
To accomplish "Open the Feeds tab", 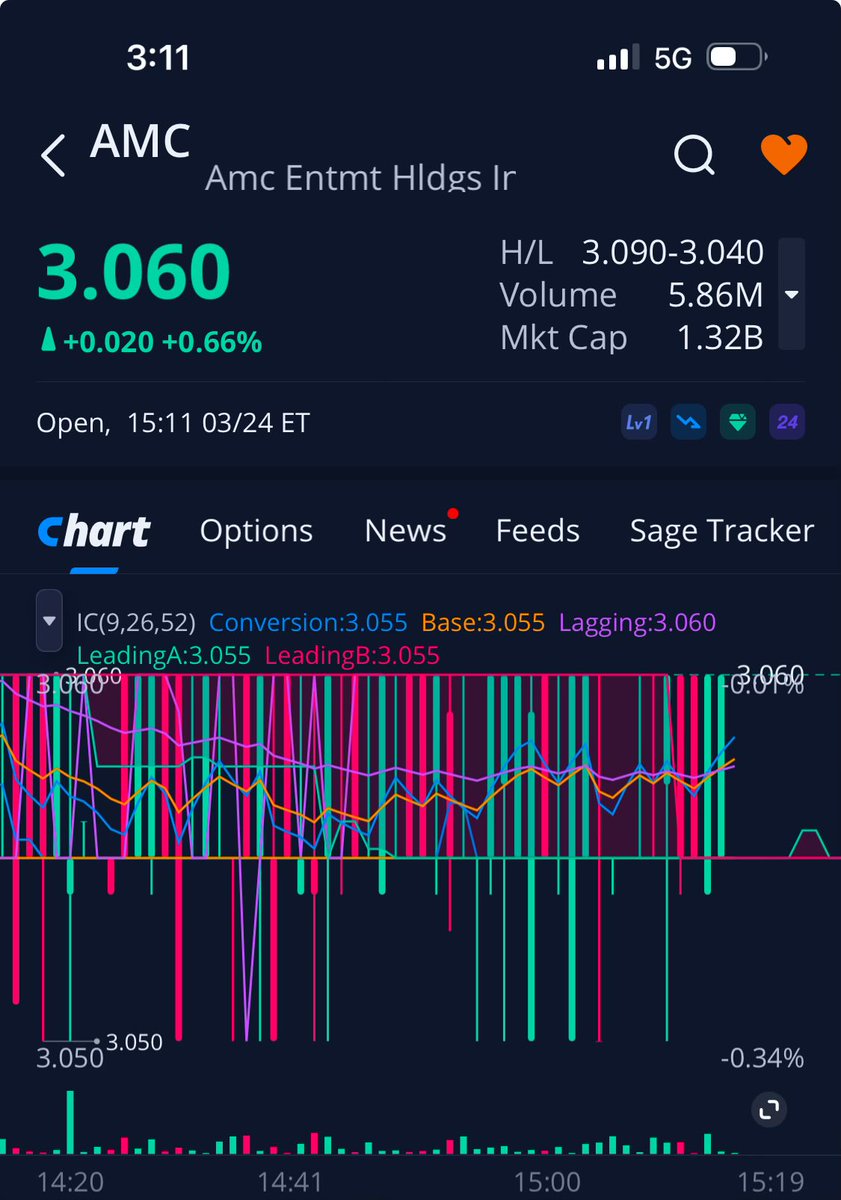I will click(x=537, y=531).
